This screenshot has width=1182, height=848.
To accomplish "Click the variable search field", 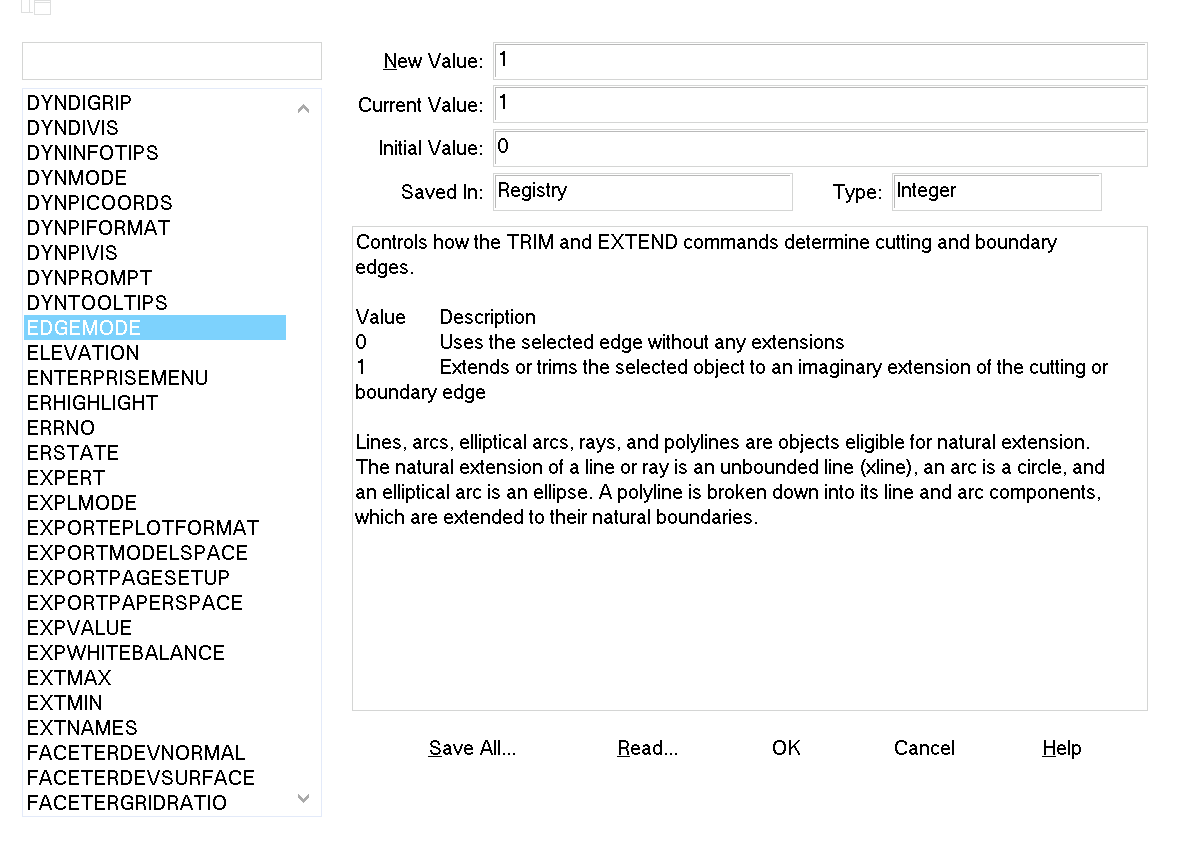I will pyautogui.click(x=172, y=61).
